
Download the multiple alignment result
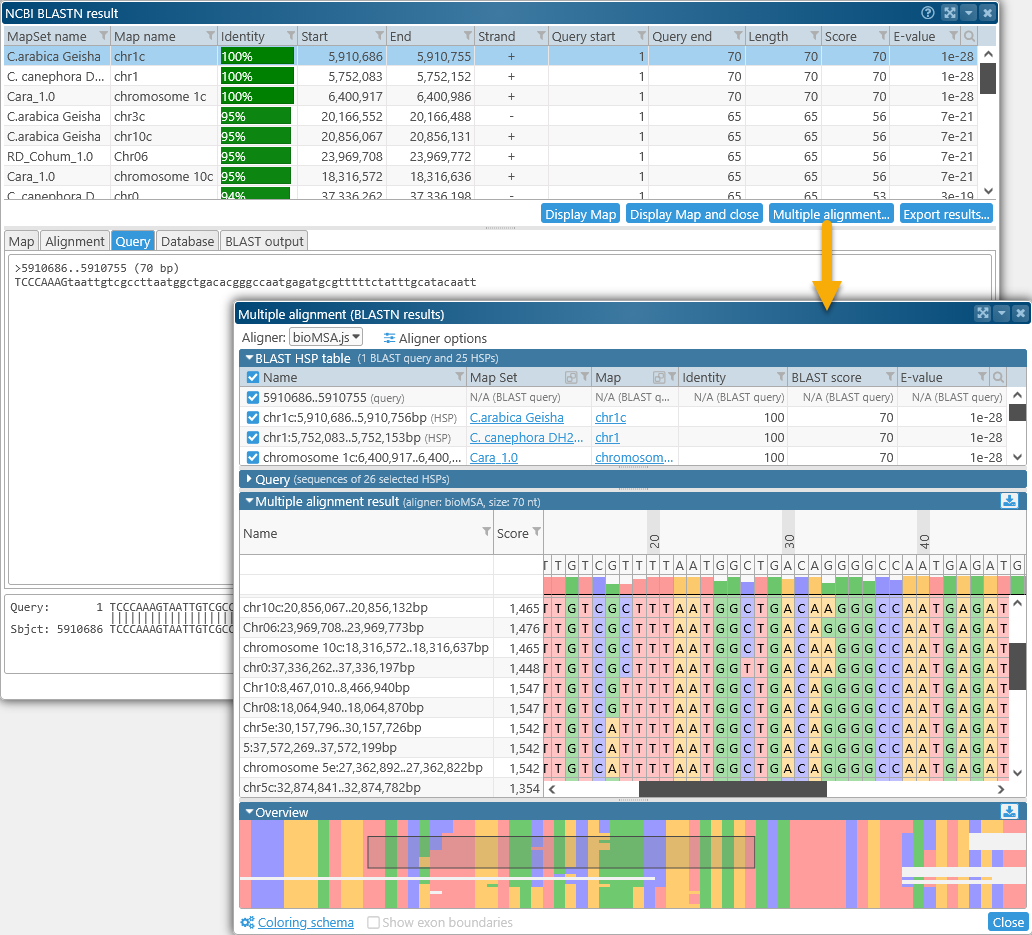point(1008,501)
